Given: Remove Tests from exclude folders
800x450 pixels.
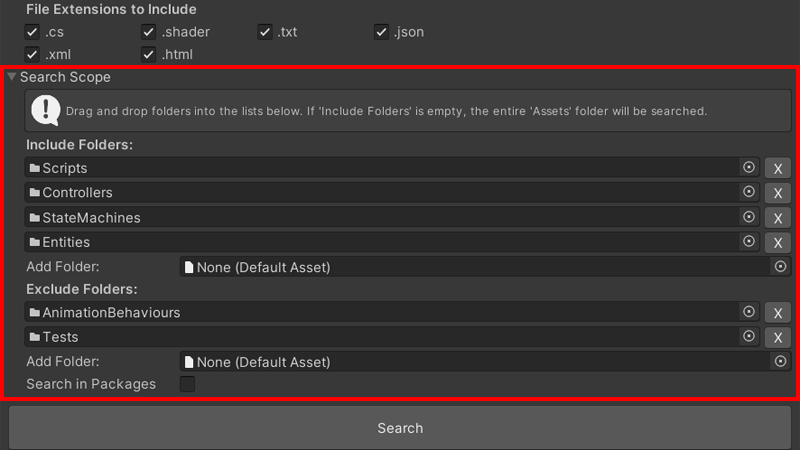Looking at the screenshot, I should [x=778, y=337].
